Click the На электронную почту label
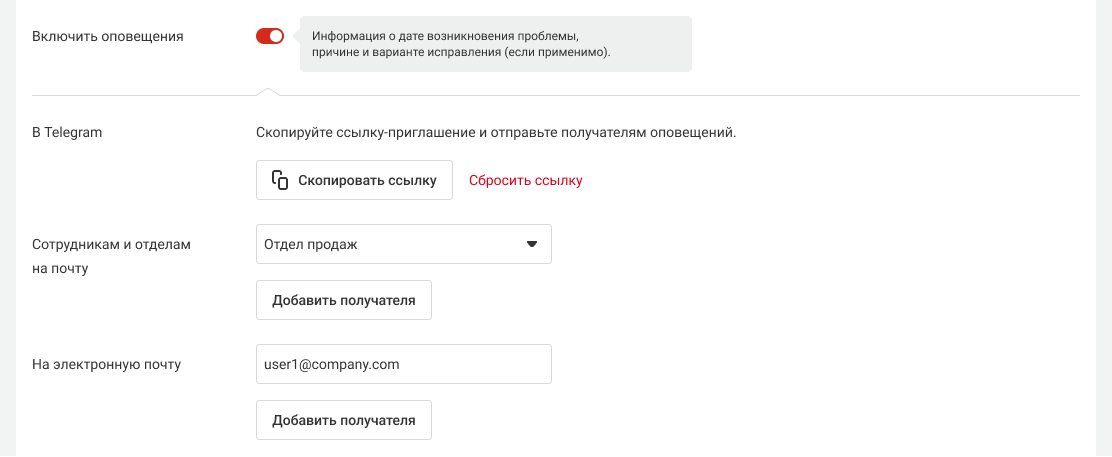The width and height of the screenshot is (1112, 457). tap(107, 365)
